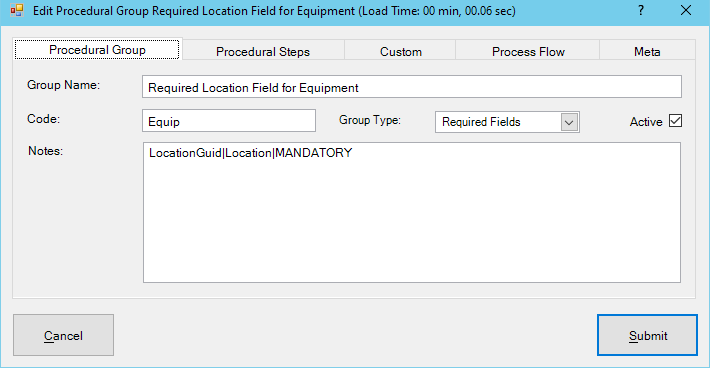Open the Custom tab
This screenshot has height=368, width=710.
(x=400, y=52)
